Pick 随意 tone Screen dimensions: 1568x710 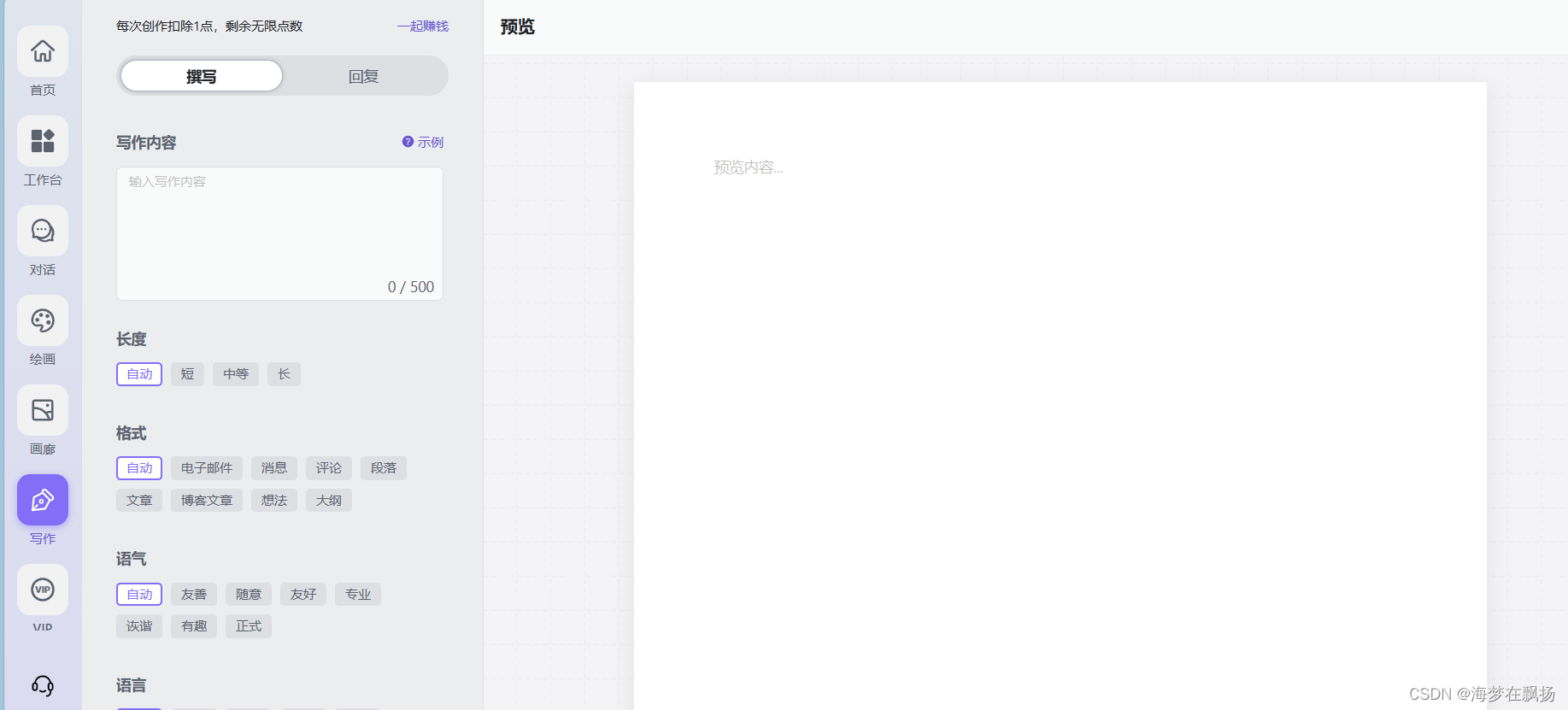pos(249,594)
